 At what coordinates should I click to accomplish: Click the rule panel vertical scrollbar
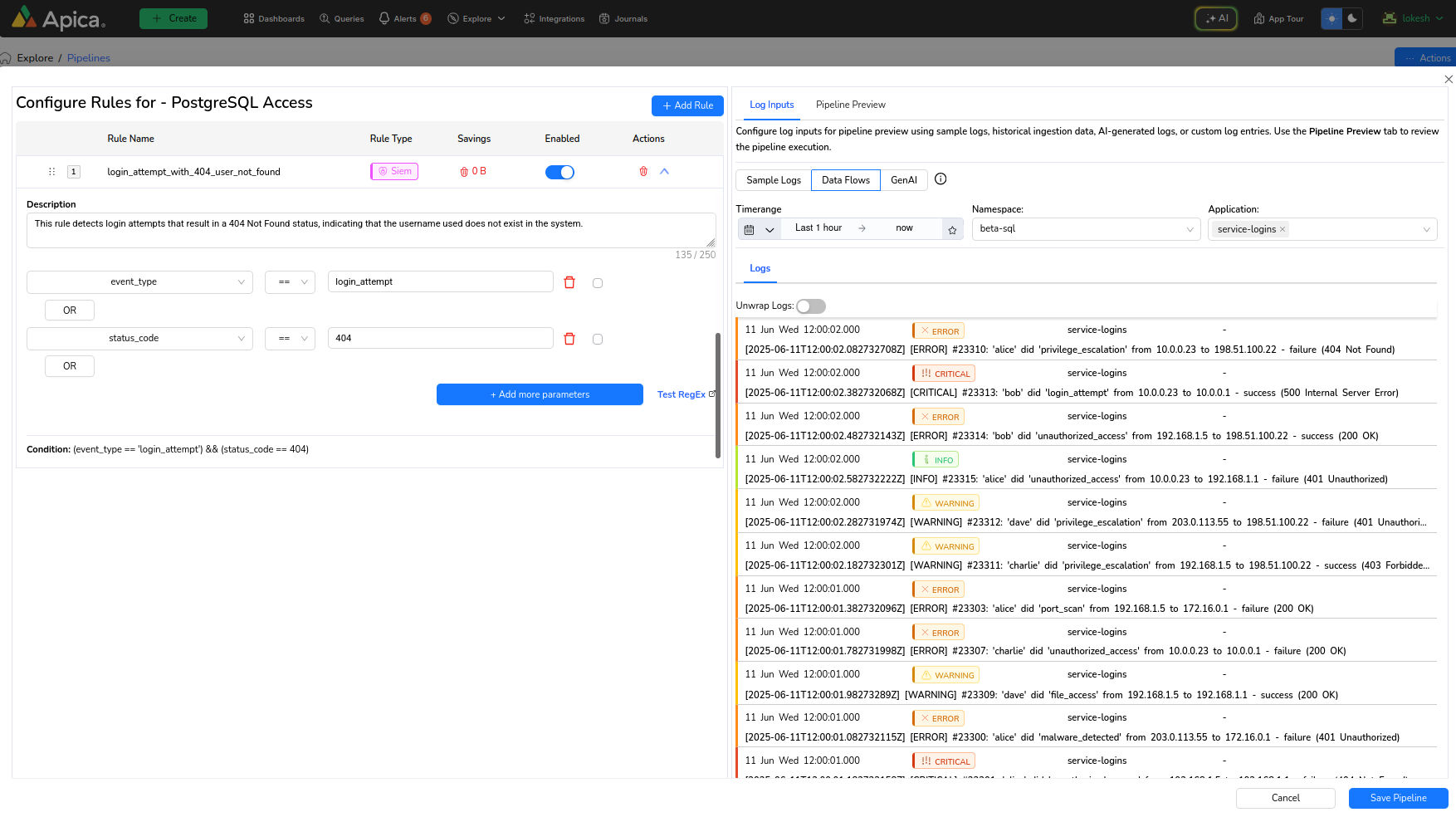tap(717, 394)
